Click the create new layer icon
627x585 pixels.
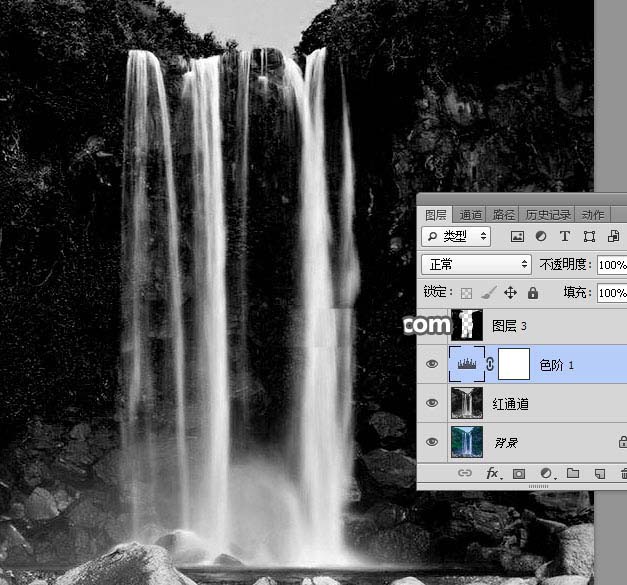pyautogui.click(x=599, y=473)
